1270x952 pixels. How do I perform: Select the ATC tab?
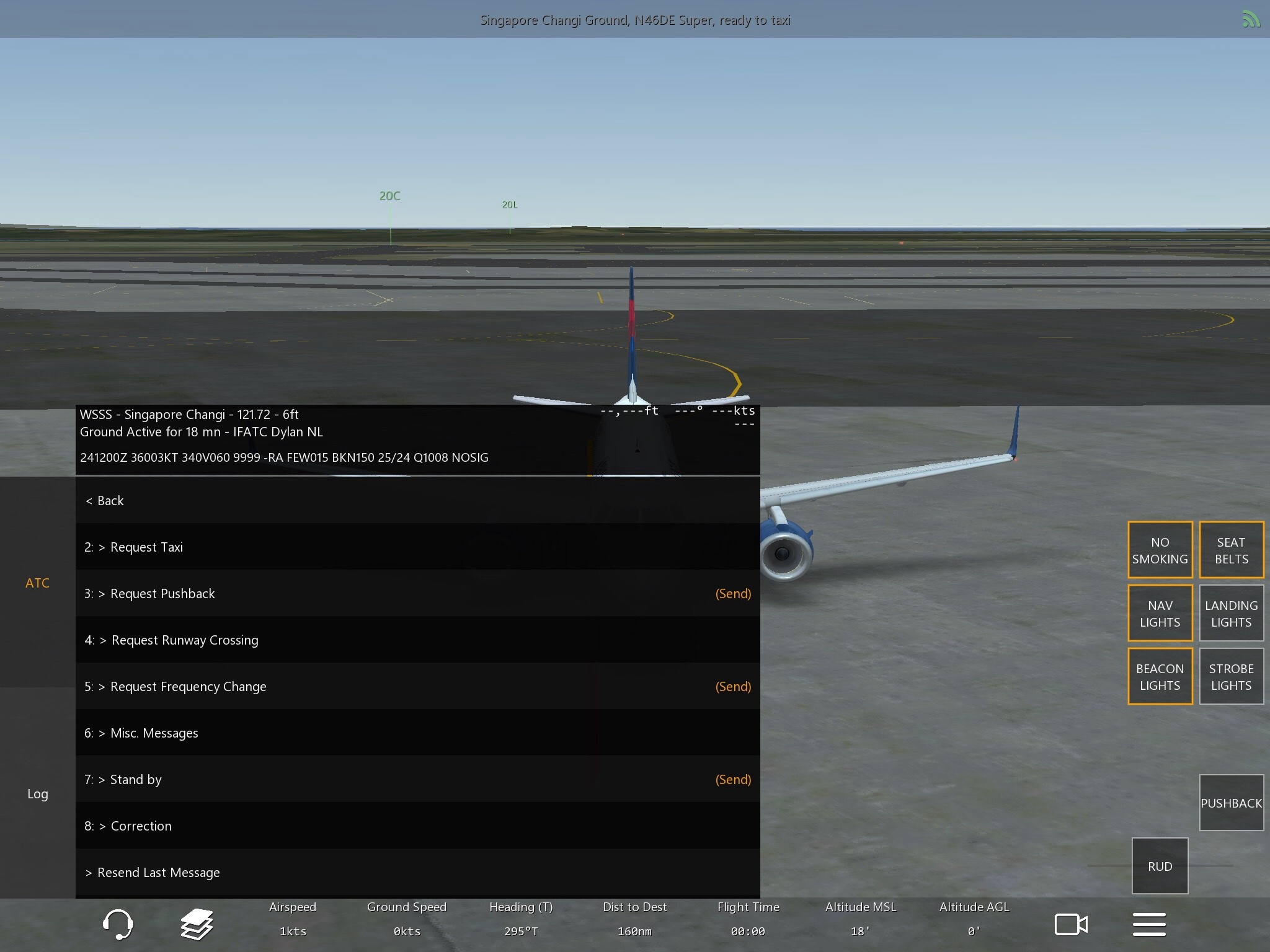37,583
